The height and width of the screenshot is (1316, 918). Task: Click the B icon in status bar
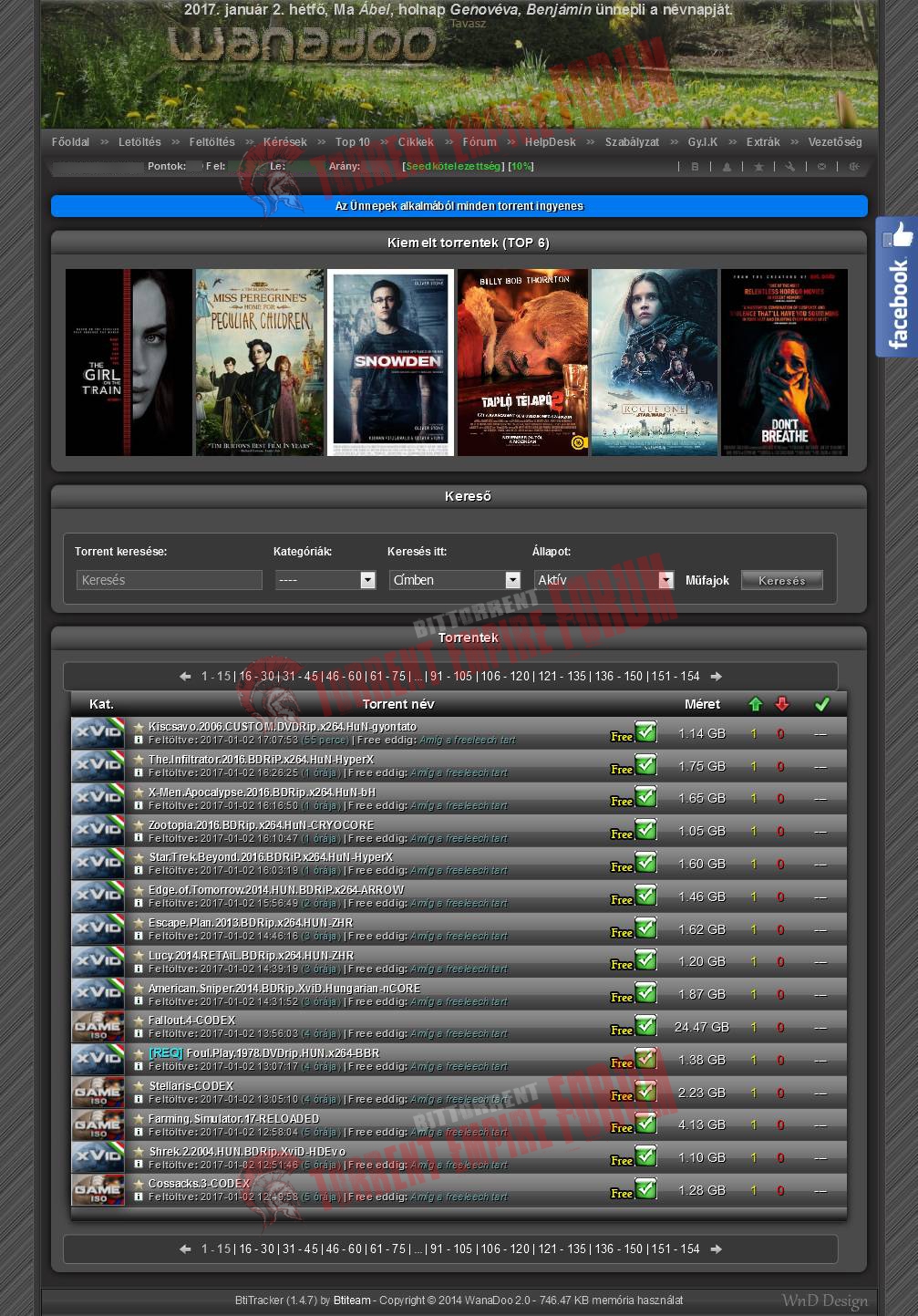(695, 167)
